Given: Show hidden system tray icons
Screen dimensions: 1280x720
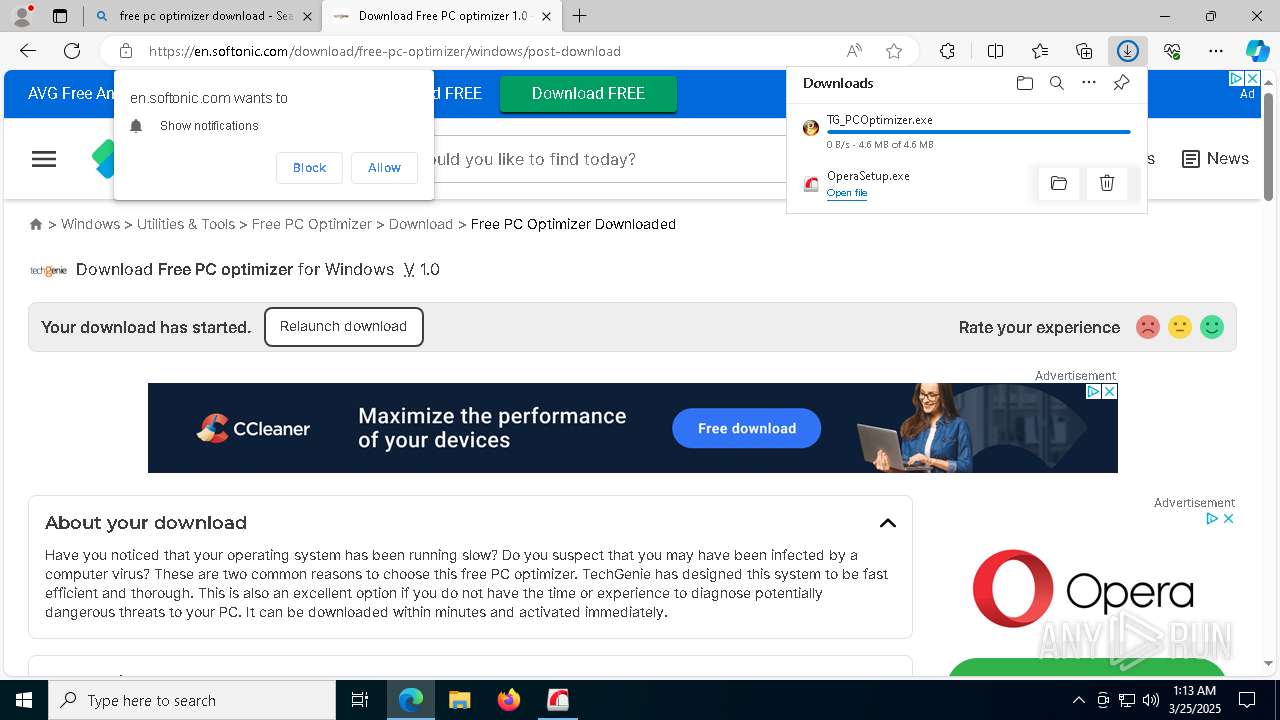Looking at the screenshot, I should point(1078,700).
